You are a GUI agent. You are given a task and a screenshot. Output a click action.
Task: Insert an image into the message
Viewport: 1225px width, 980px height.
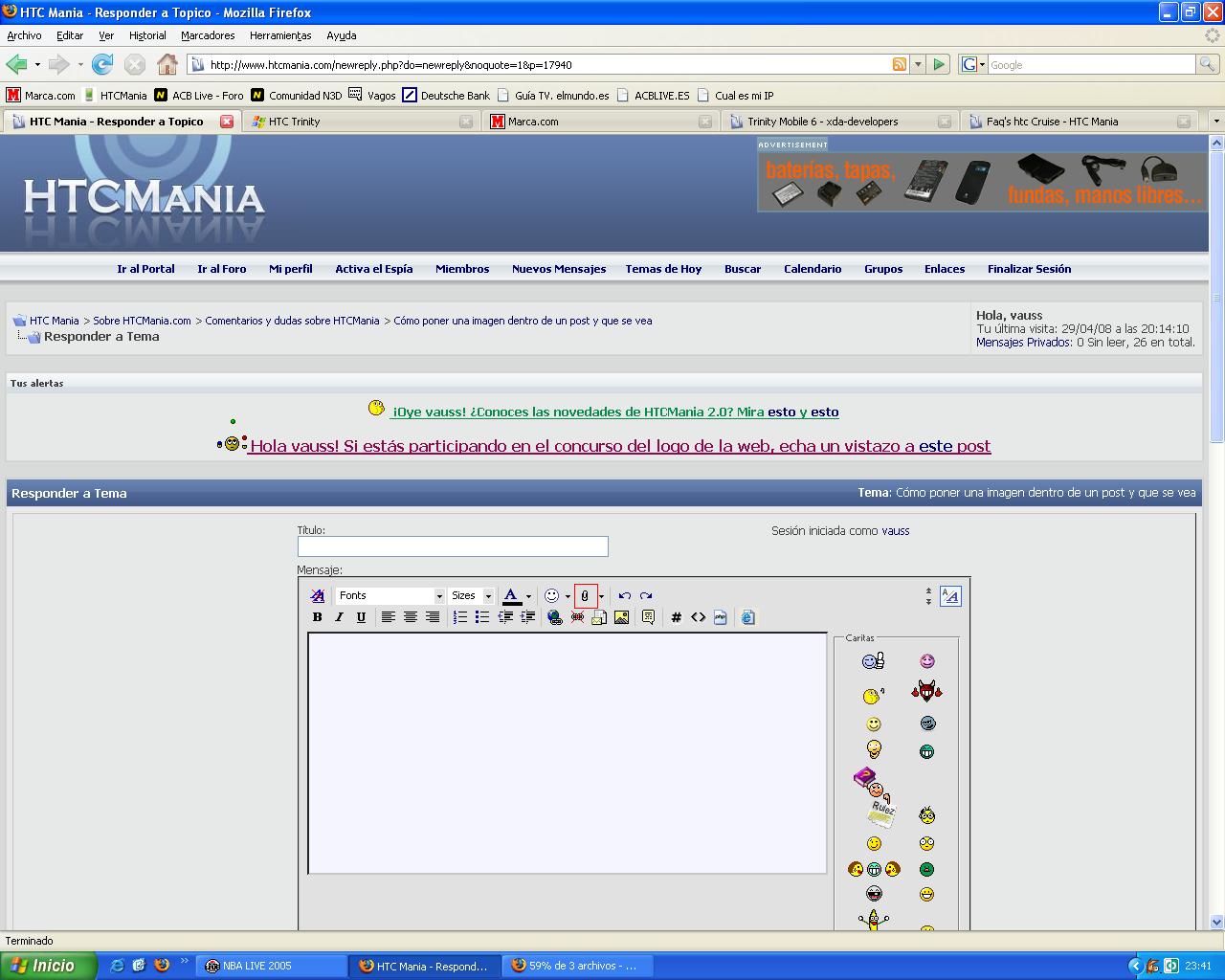[x=622, y=617]
